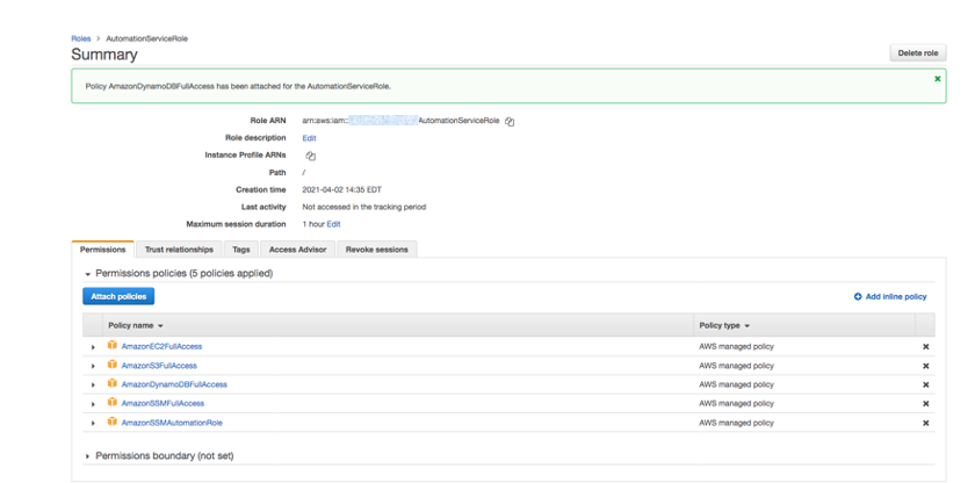
Task: Edit the Maximum session duration
Action: (x=334, y=224)
